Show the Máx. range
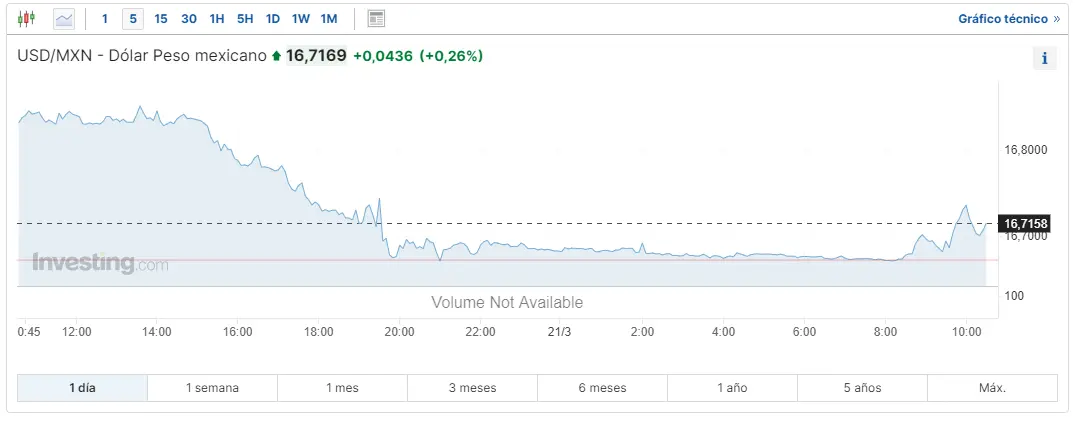This screenshot has height=421, width=1078. 992,388
